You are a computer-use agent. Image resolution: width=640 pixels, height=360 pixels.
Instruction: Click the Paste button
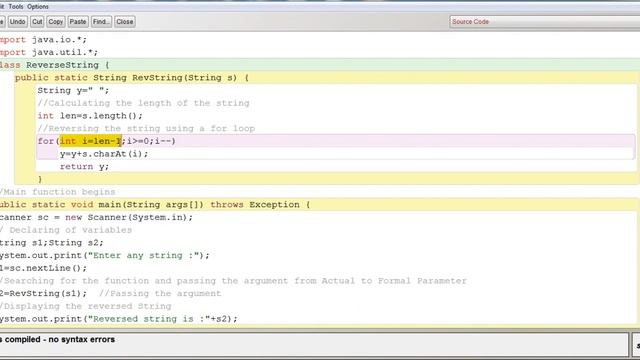click(78, 22)
